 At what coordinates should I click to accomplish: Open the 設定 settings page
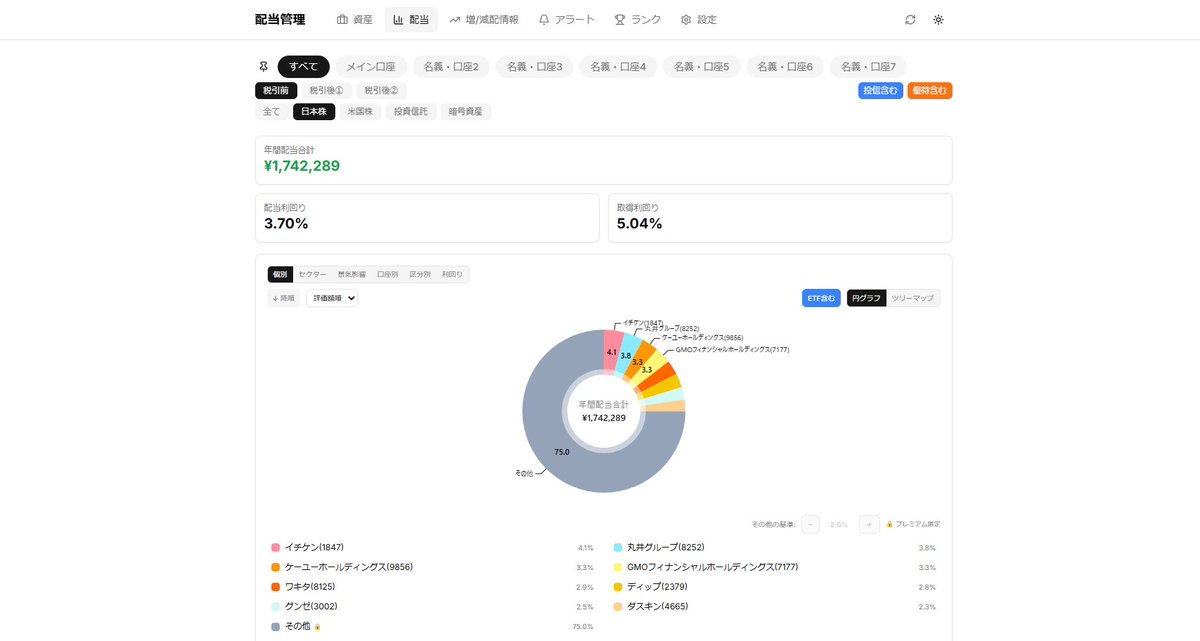point(698,20)
